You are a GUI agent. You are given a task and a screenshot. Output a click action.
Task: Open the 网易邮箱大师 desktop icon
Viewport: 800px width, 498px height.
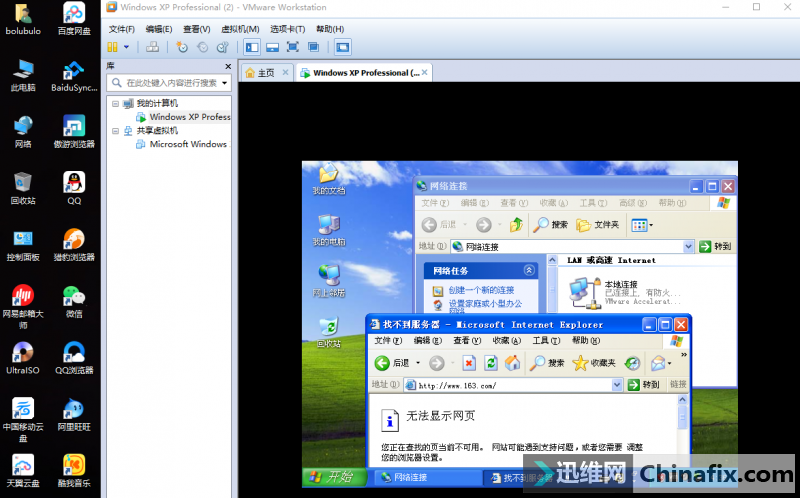[x=22, y=306]
